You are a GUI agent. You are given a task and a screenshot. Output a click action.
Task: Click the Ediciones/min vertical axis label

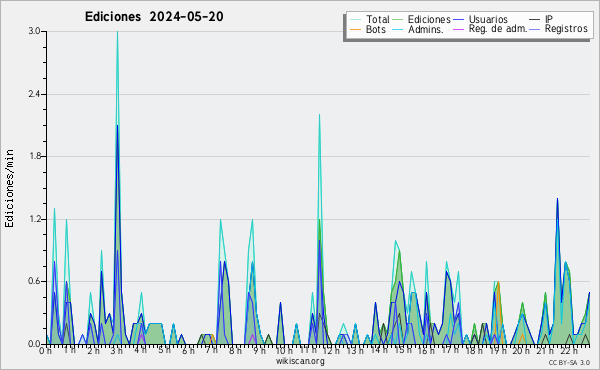point(9,188)
